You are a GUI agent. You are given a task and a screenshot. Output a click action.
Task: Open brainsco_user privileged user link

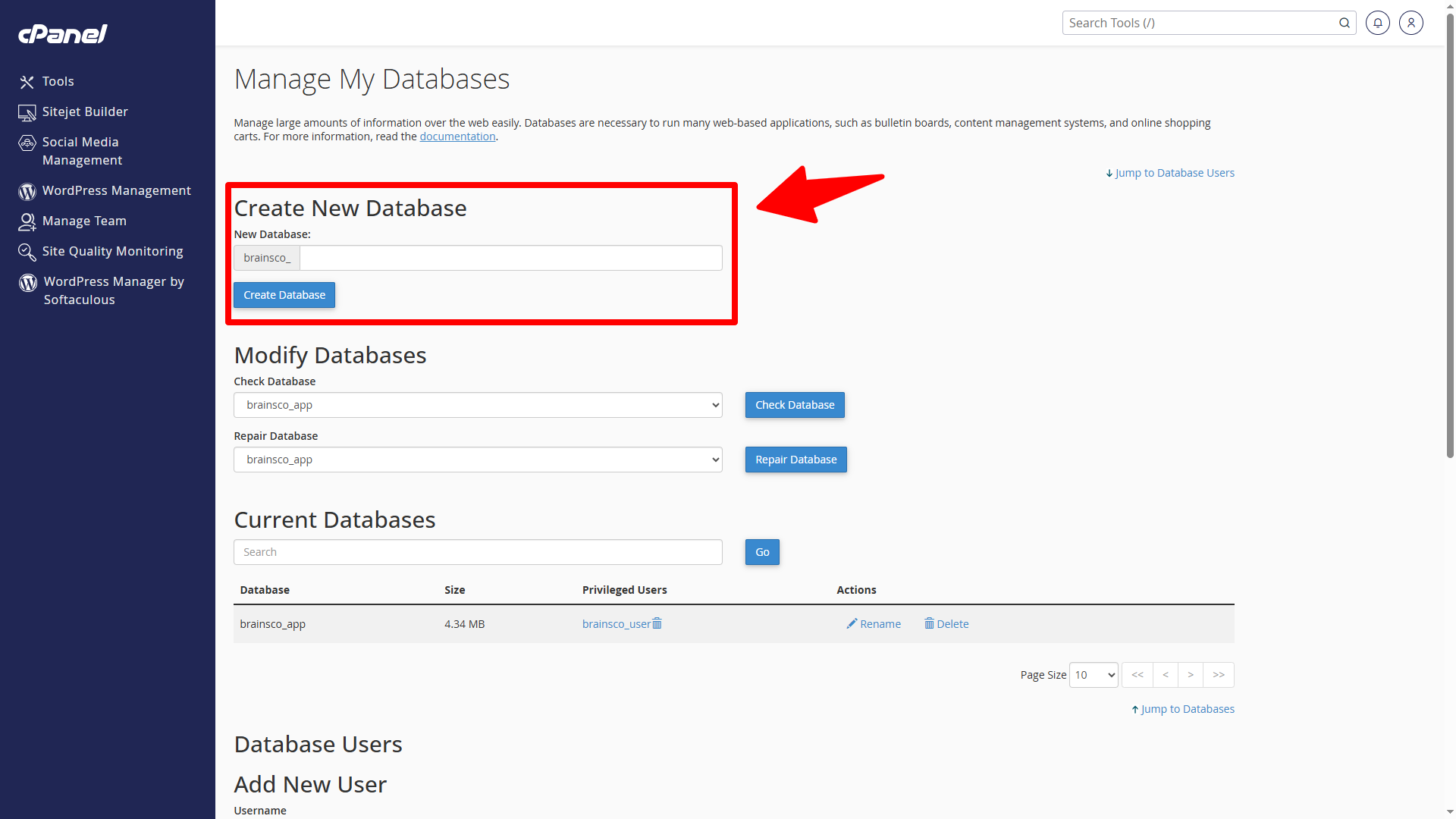617,624
